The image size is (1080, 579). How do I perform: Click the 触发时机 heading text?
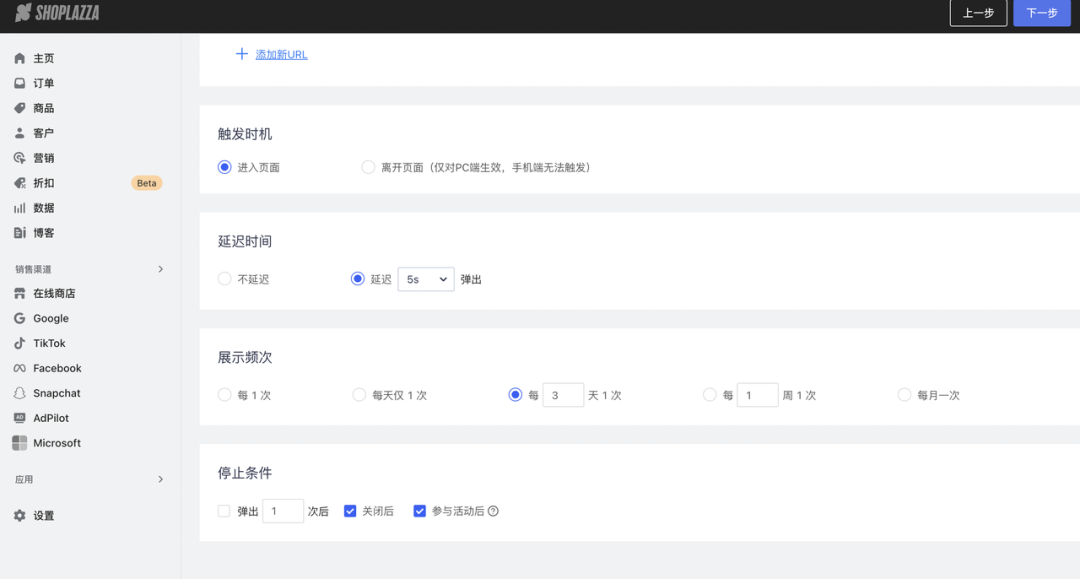pyautogui.click(x=245, y=134)
